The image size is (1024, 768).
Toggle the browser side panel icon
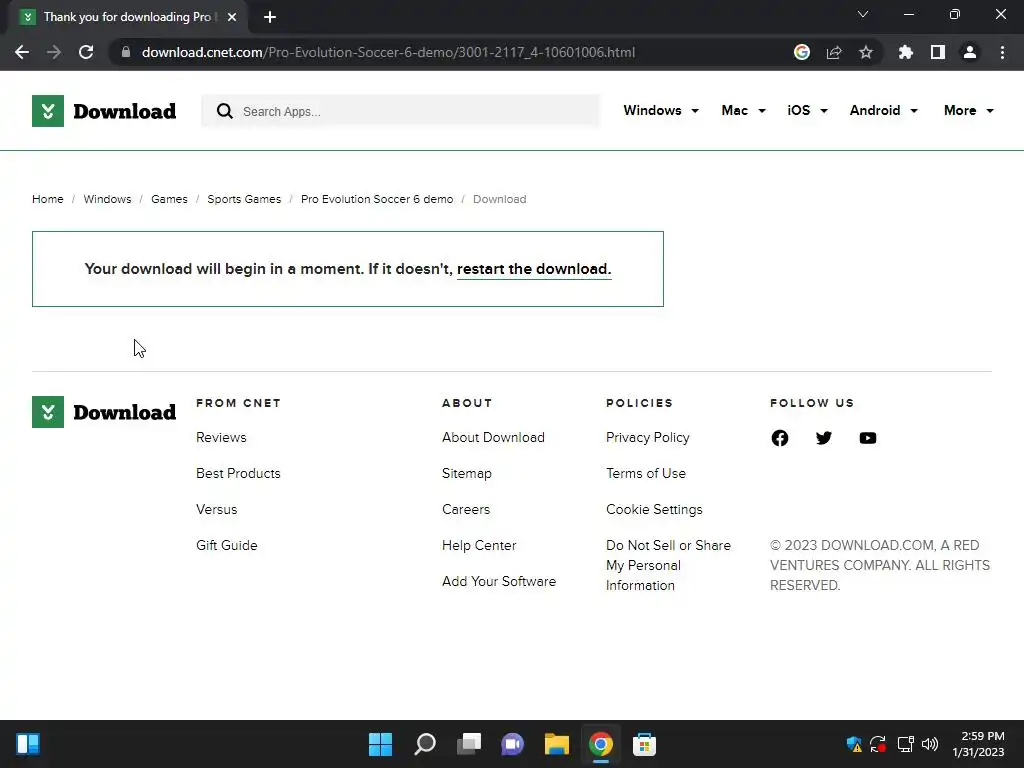938,52
